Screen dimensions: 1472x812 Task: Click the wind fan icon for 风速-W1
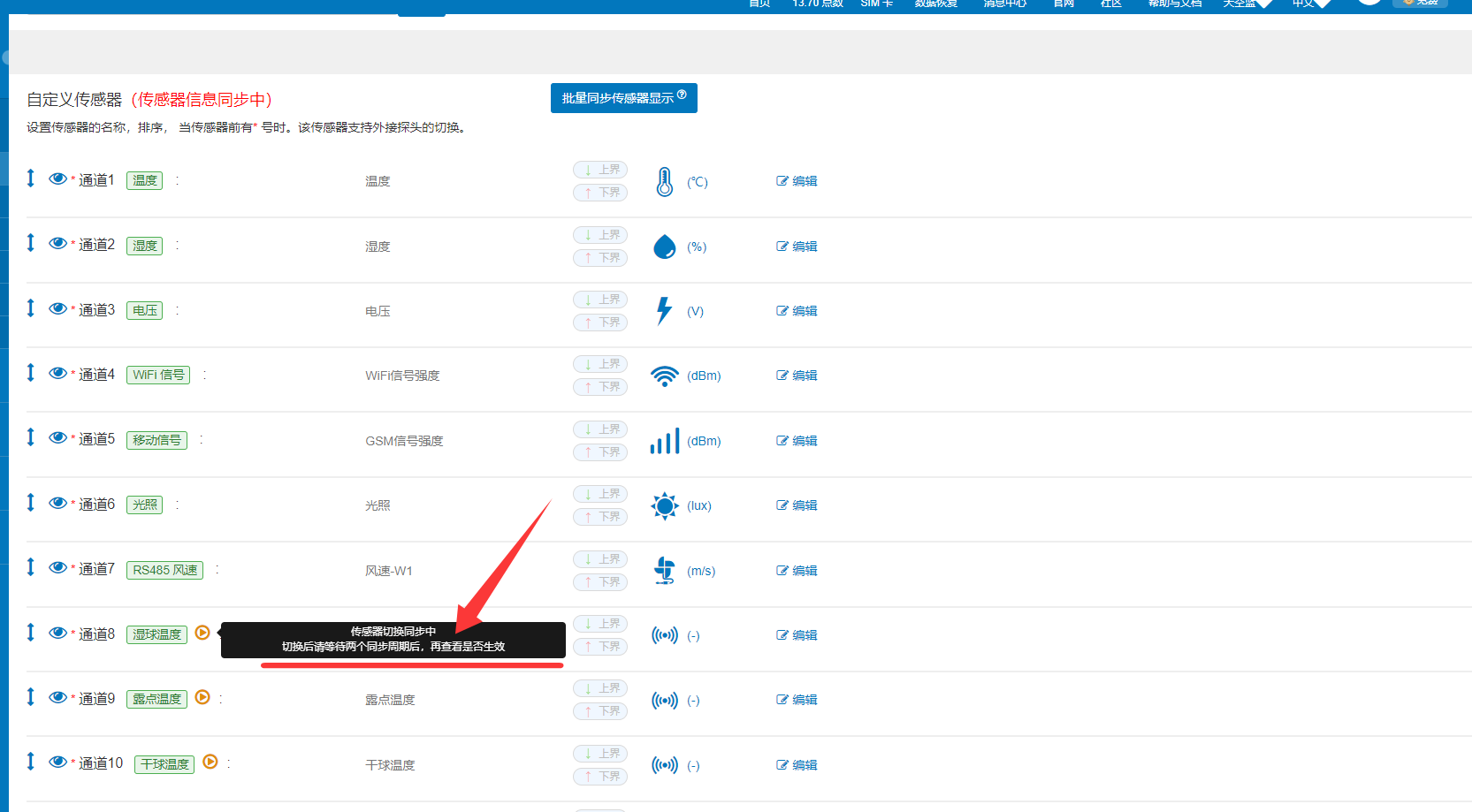coord(665,571)
